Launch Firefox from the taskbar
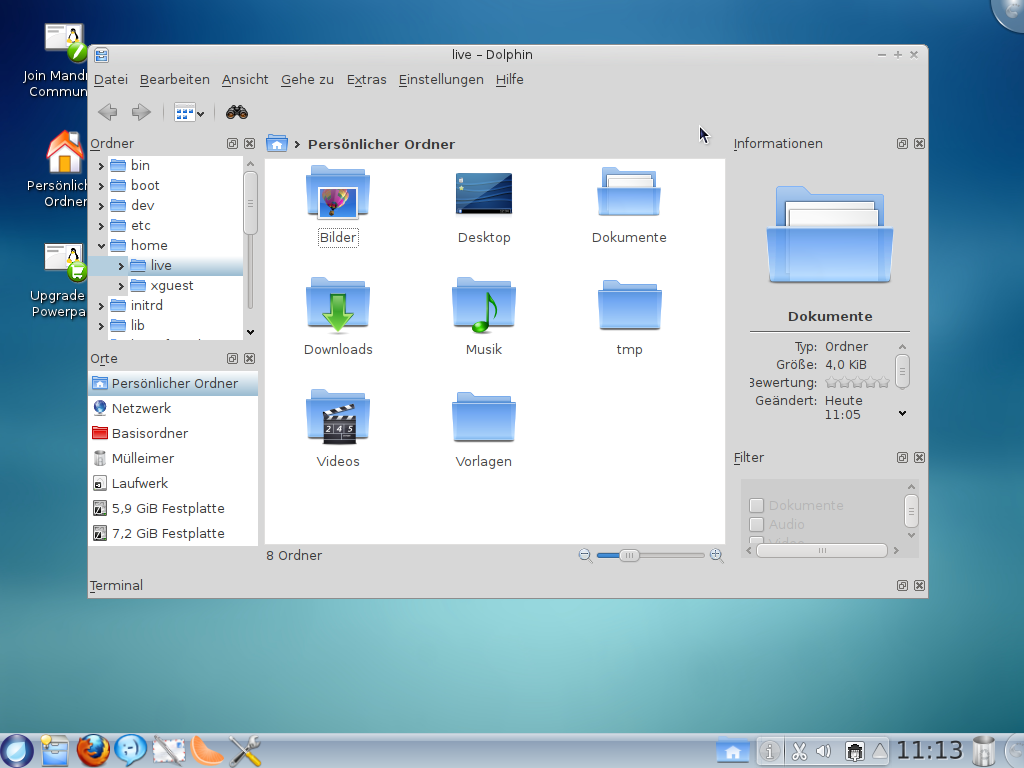Image resolution: width=1024 pixels, height=768 pixels. 93,749
